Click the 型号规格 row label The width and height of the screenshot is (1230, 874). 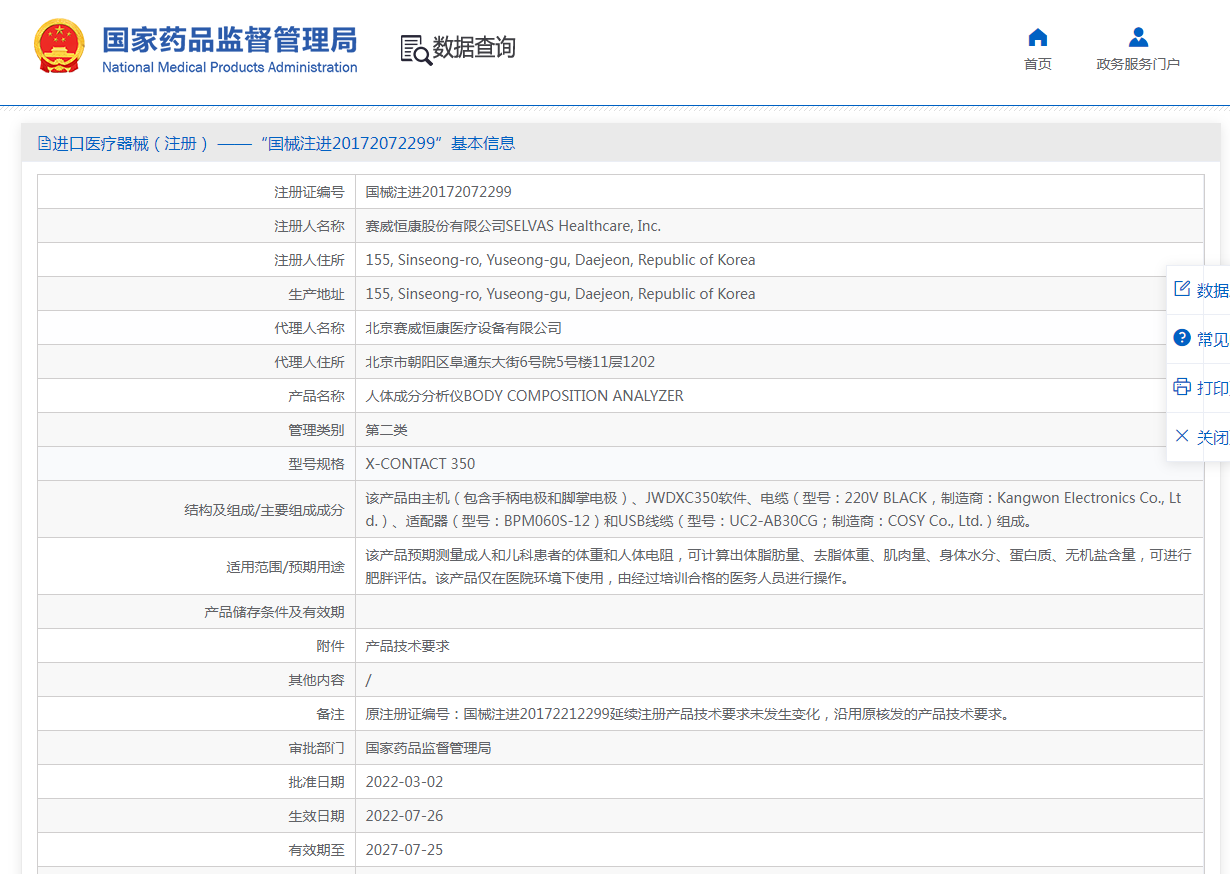click(x=317, y=464)
